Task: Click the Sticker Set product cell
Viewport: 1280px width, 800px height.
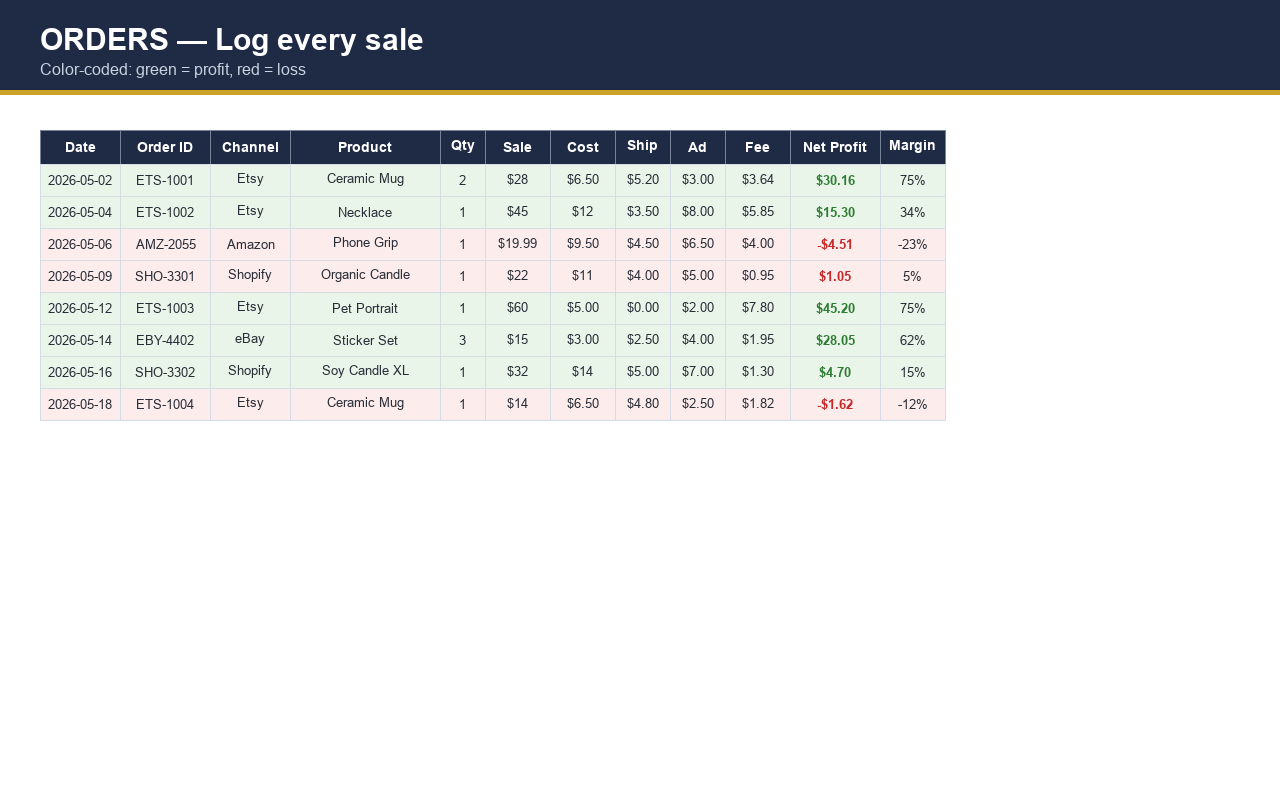Action: click(x=365, y=341)
